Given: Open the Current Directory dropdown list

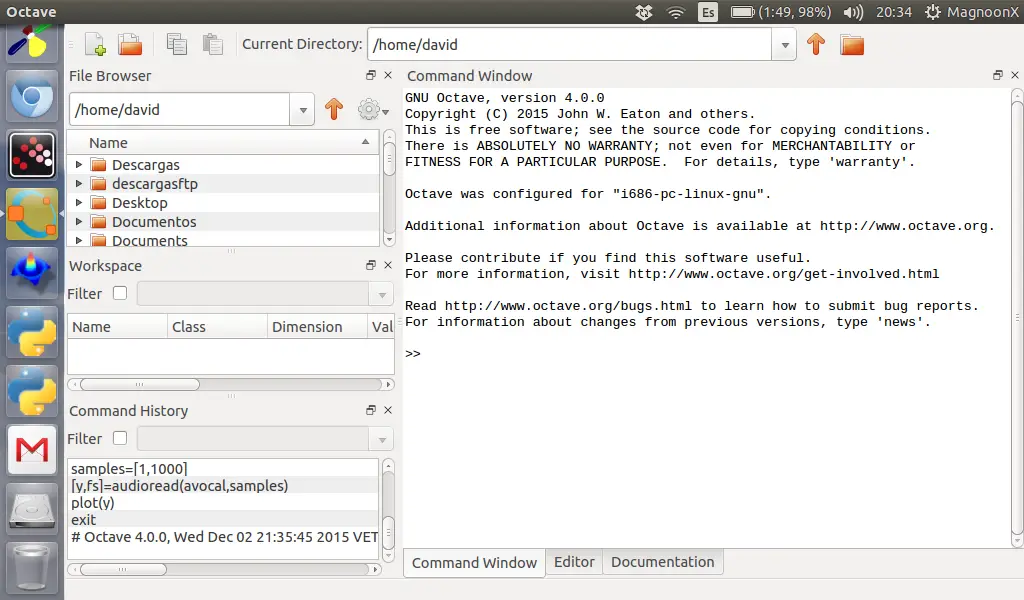Looking at the screenshot, I should point(784,45).
